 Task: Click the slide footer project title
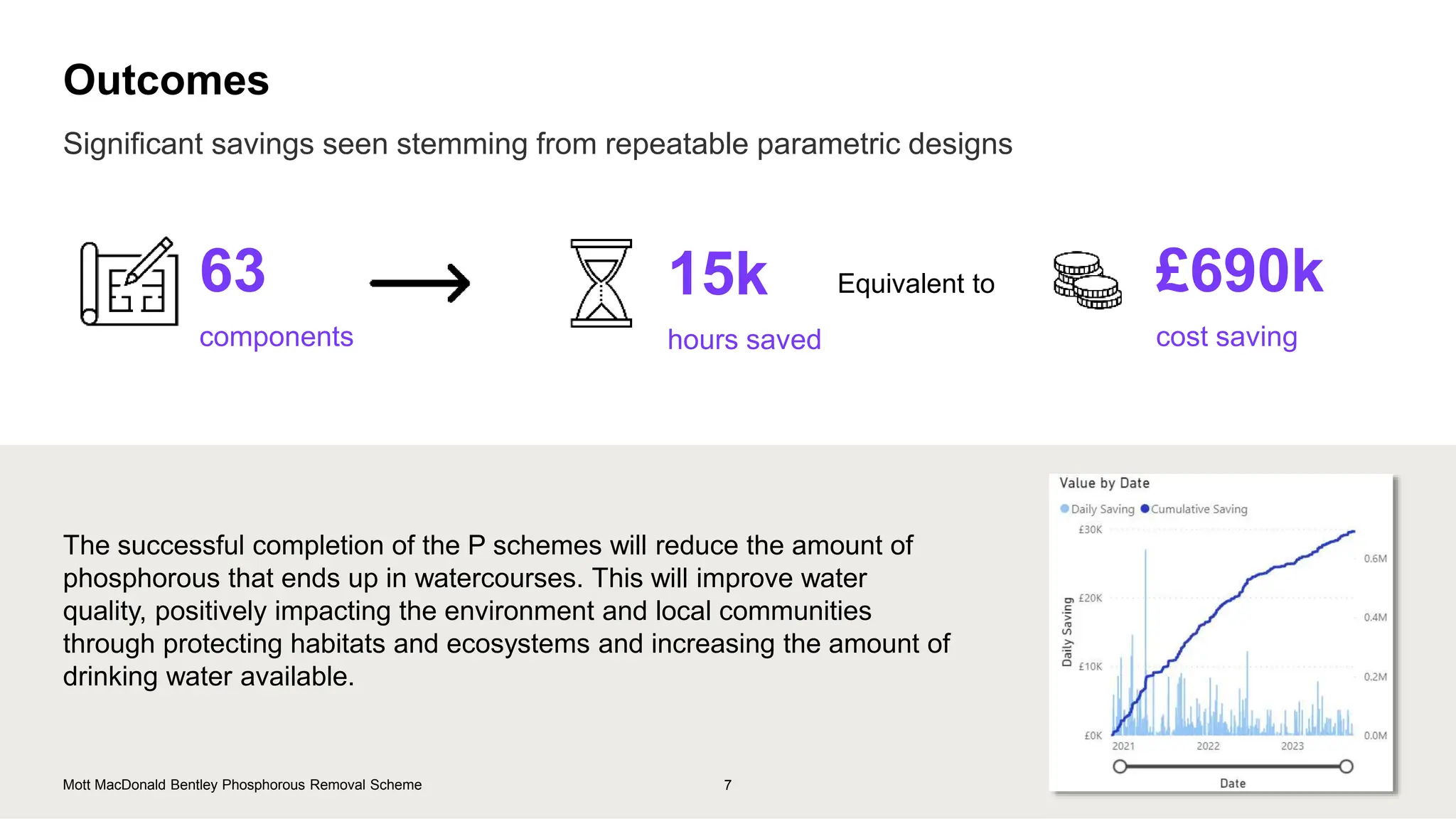tap(242, 785)
